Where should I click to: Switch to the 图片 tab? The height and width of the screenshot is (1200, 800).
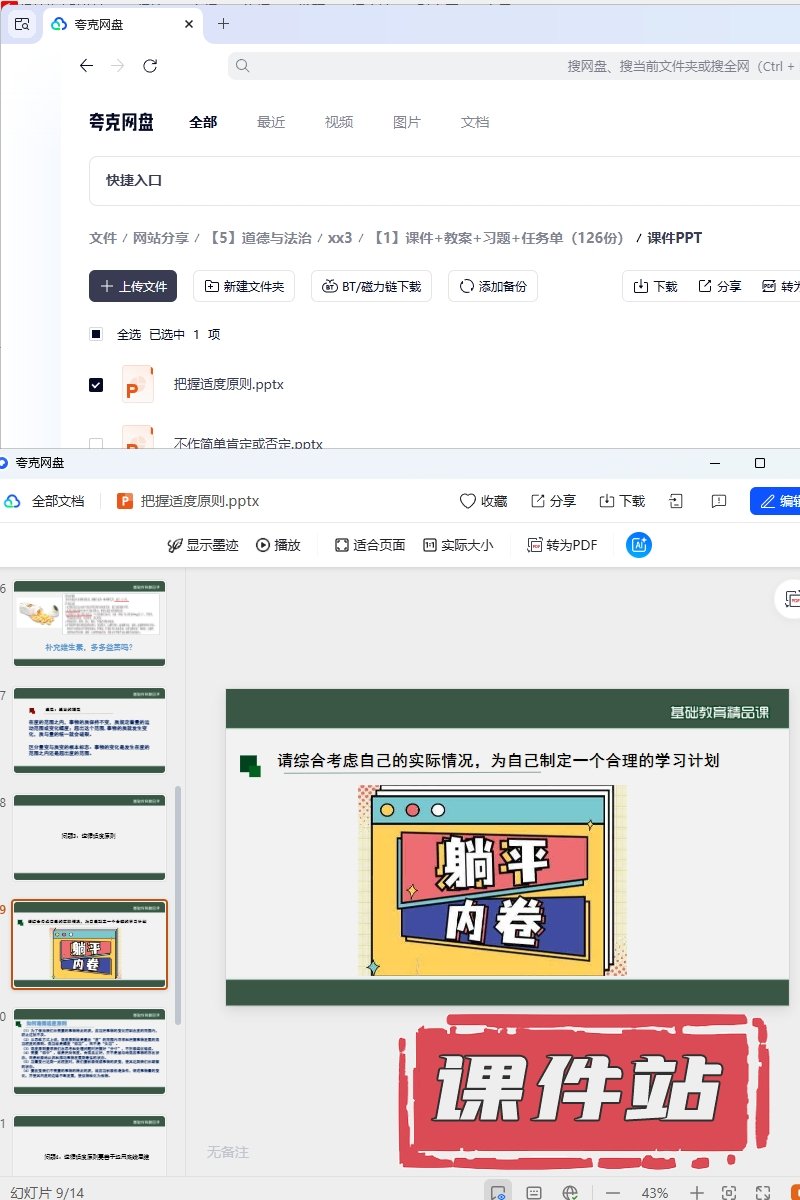pyautogui.click(x=407, y=122)
